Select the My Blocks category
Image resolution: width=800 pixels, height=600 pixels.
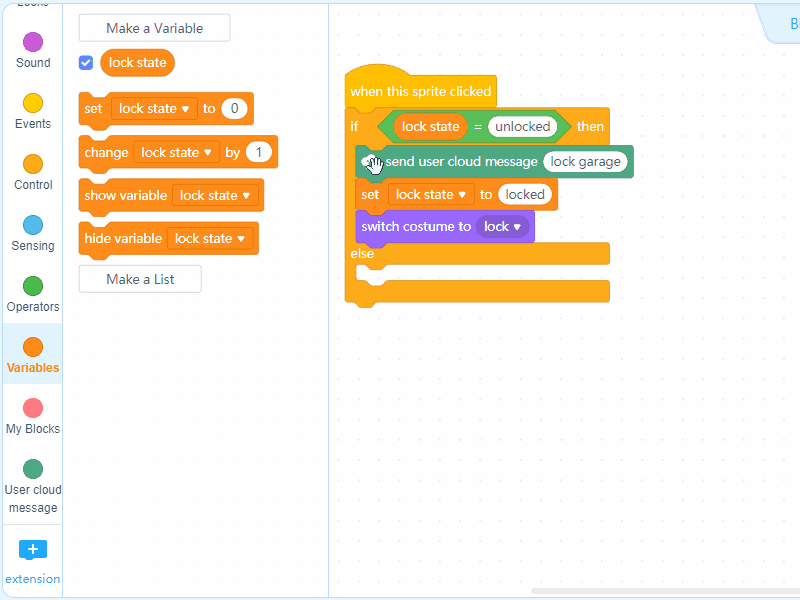pos(33,408)
